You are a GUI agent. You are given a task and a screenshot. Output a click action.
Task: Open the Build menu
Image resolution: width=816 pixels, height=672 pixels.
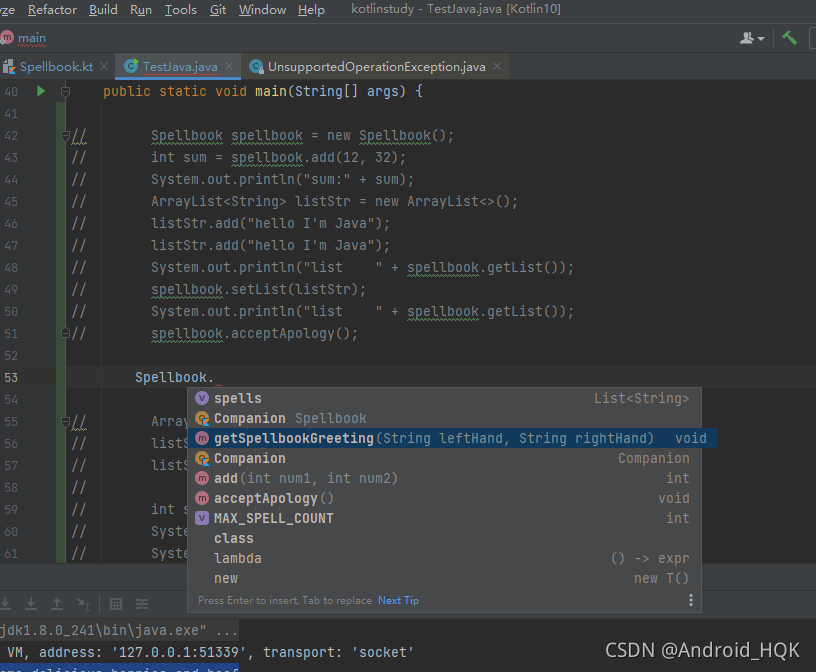(103, 10)
